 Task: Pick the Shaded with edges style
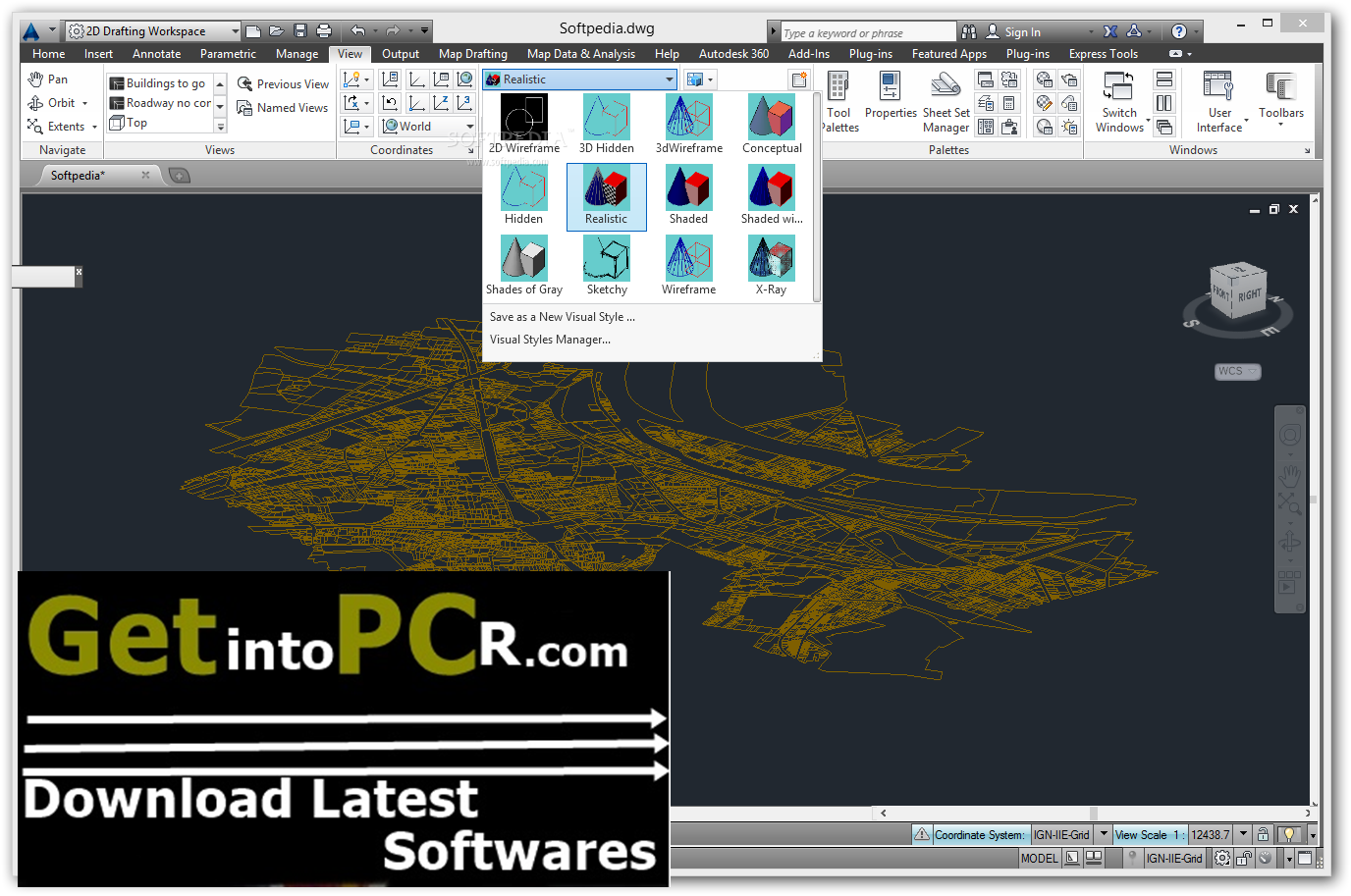pos(771,195)
